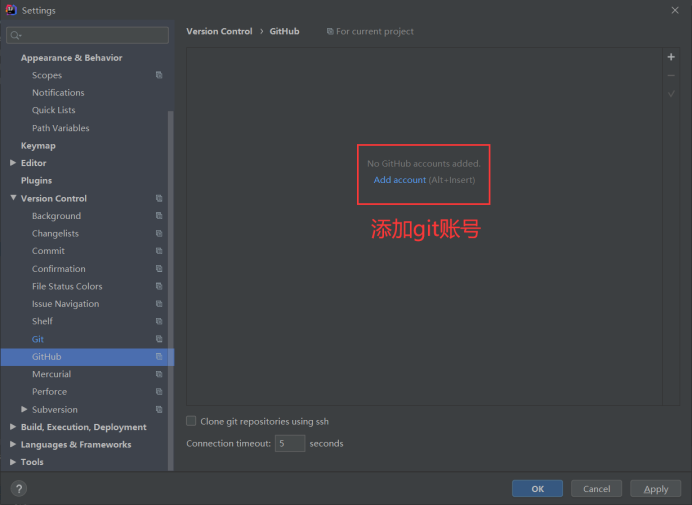This screenshot has width=692, height=505.
Task: Click the project-level icon beside Scopes
Action: click(159, 75)
